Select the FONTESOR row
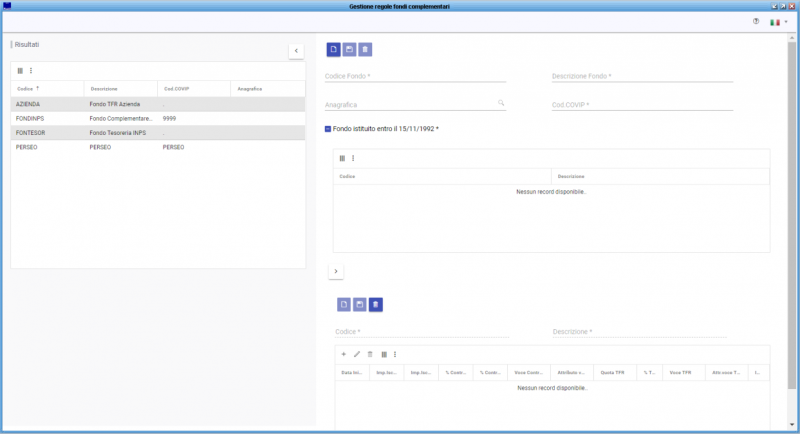800x434 pixels. pos(158,133)
